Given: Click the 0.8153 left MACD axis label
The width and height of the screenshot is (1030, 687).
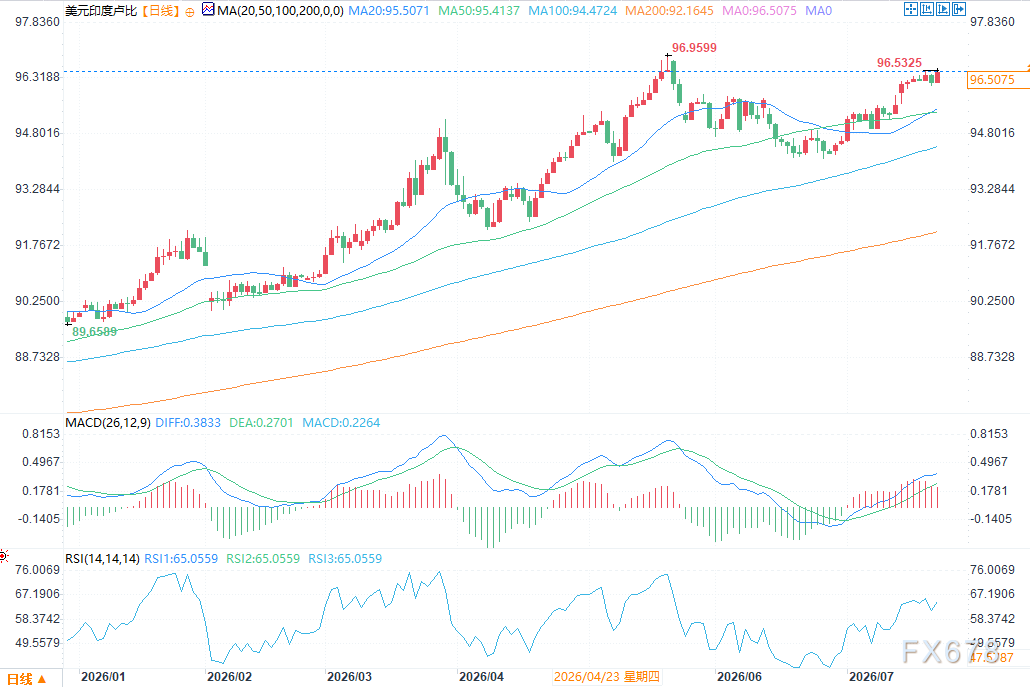Looking at the screenshot, I should tap(41, 433).
